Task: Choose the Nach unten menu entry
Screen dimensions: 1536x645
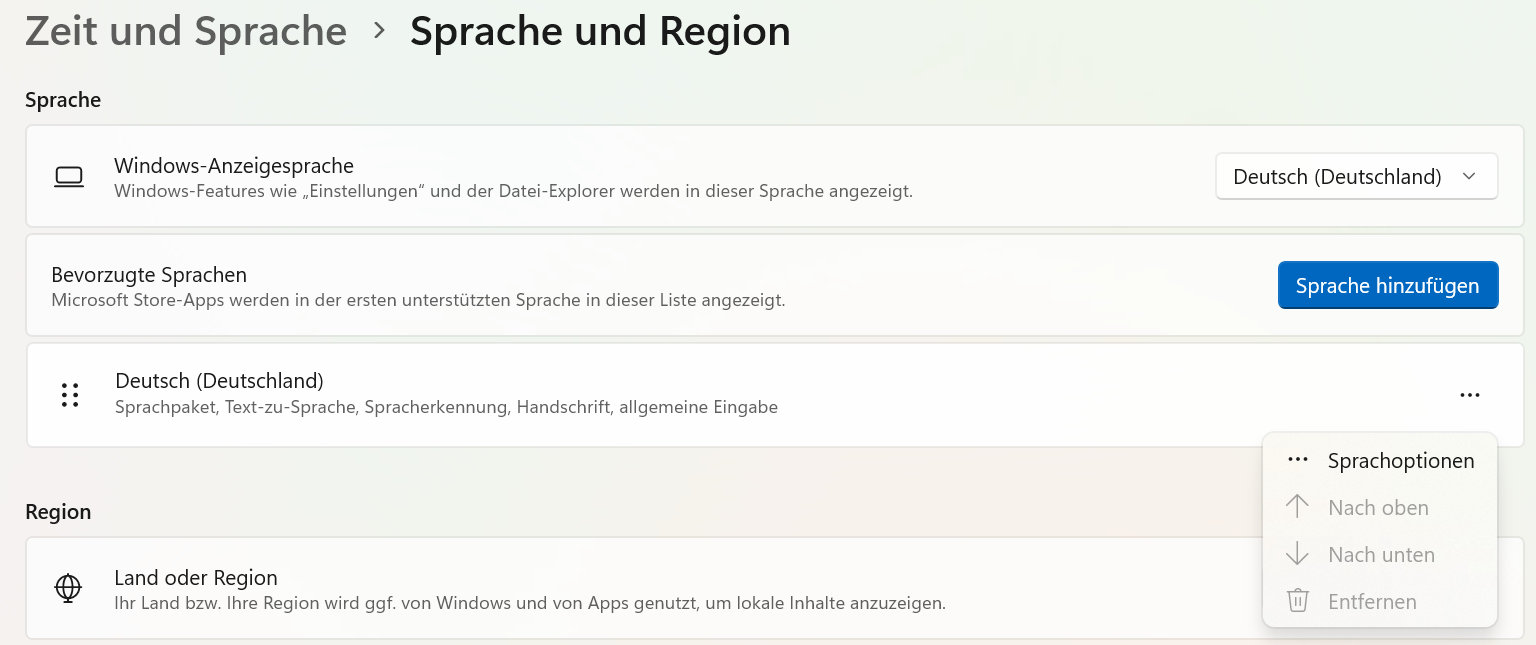Action: pyautogui.click(x=1381, y=555)
